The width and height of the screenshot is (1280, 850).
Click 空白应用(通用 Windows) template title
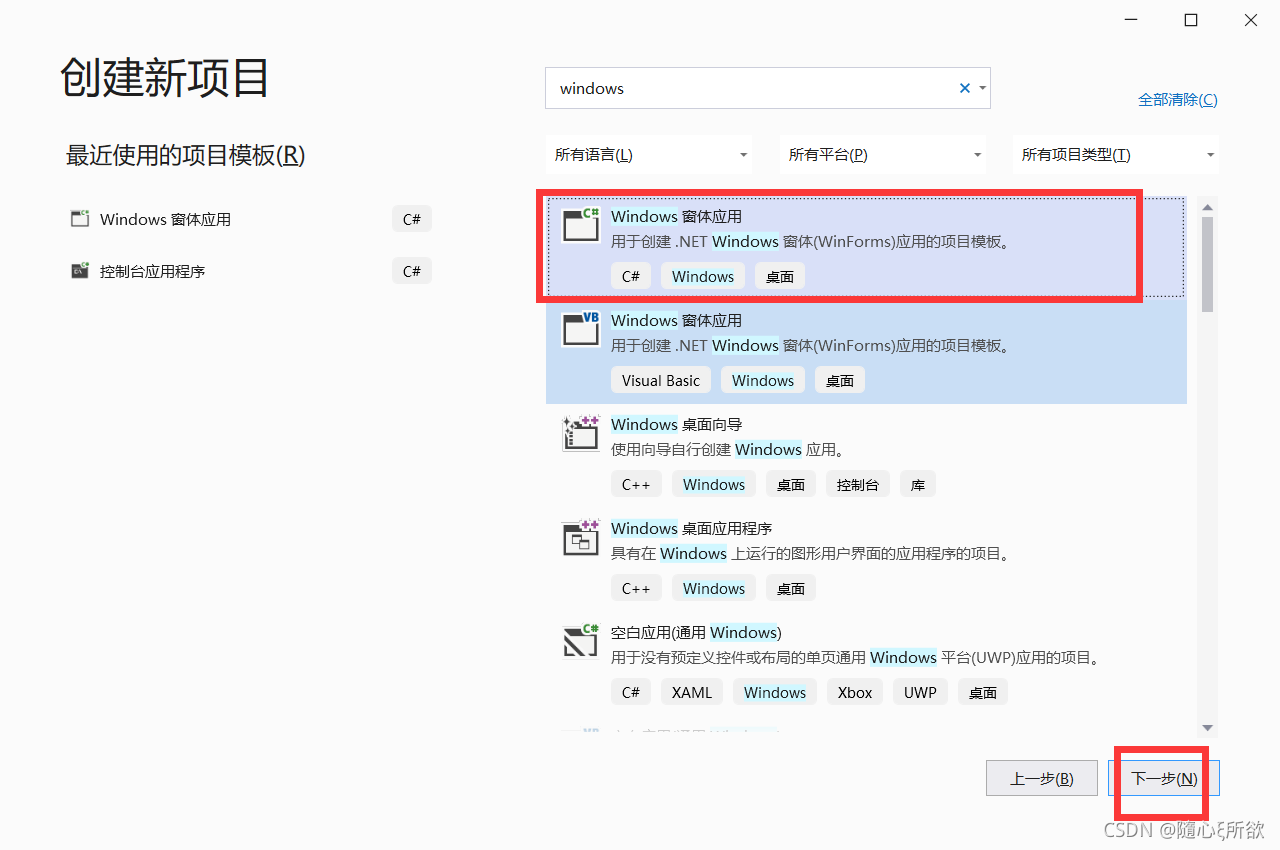(x=696, y=632)
